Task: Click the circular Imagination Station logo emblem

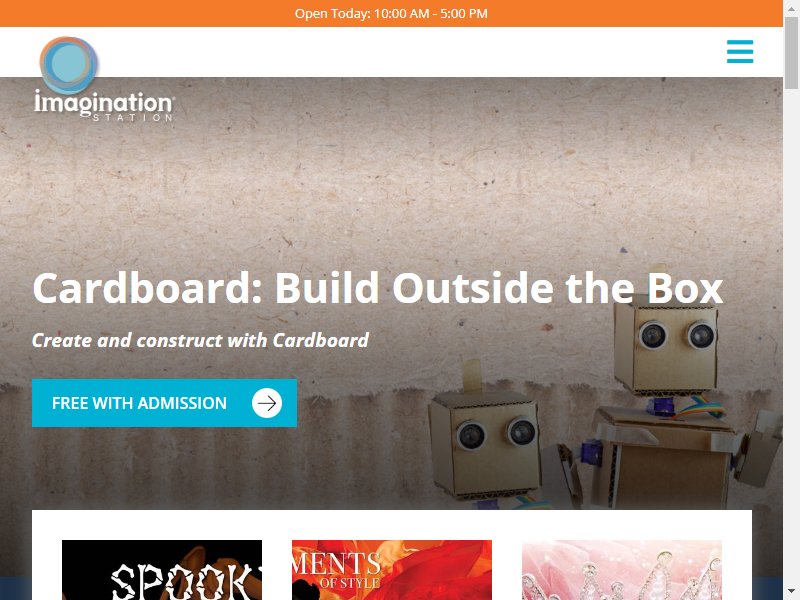Action: coord(68,65)
